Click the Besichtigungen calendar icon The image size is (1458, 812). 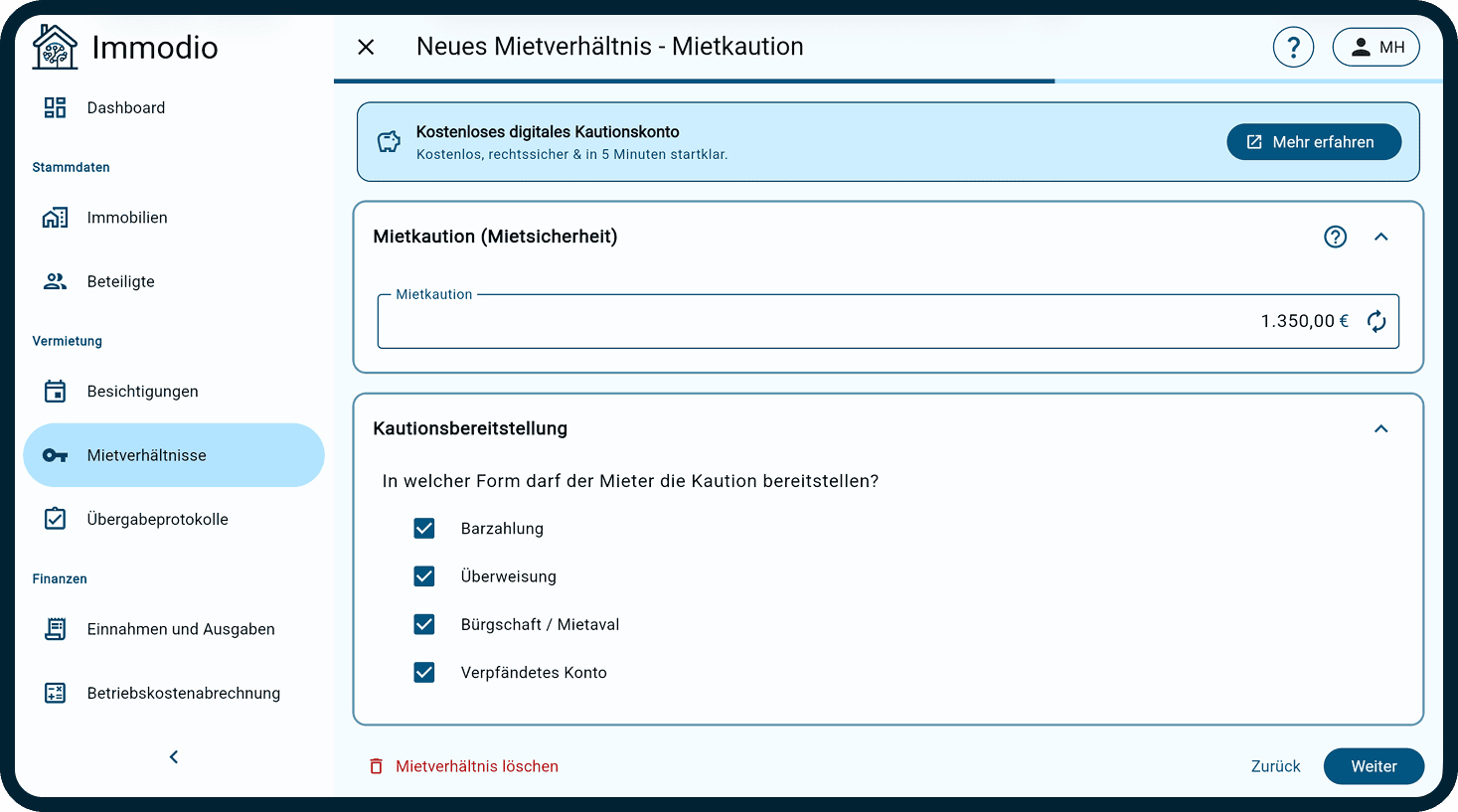pyautogui.click(x=55, y=392)
